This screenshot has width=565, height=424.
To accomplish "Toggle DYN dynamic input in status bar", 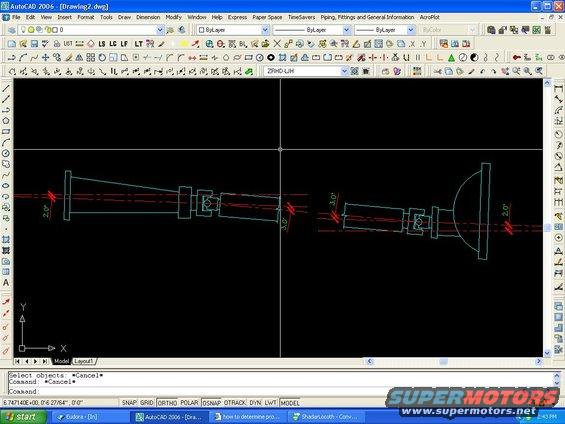I will point(255,402).
